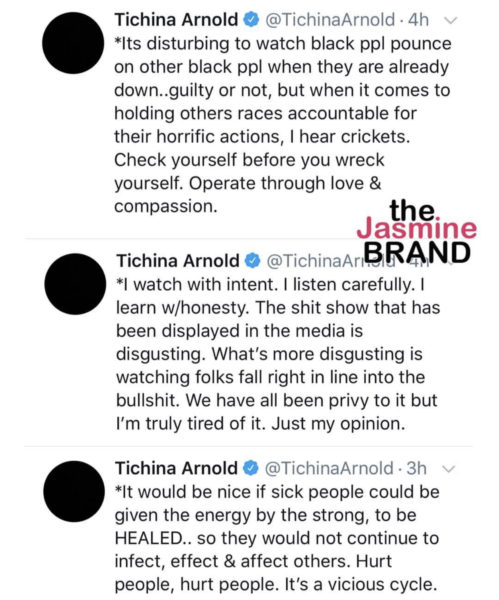The height and width of the screenshot is (600, 499).
Task: Click the @TichinaArnold handle on the top tweet
Action: pyautogui.click(x=330, y=20)
